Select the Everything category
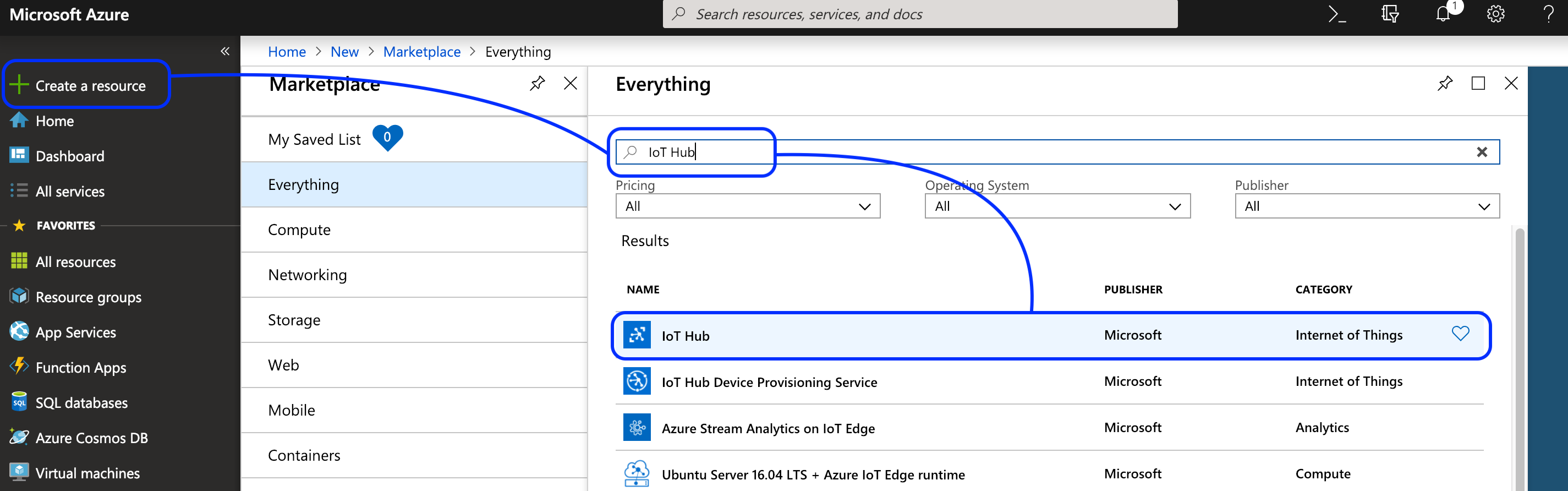The width and height of the screenshot is (1568, 491). (x=414, y=184)
